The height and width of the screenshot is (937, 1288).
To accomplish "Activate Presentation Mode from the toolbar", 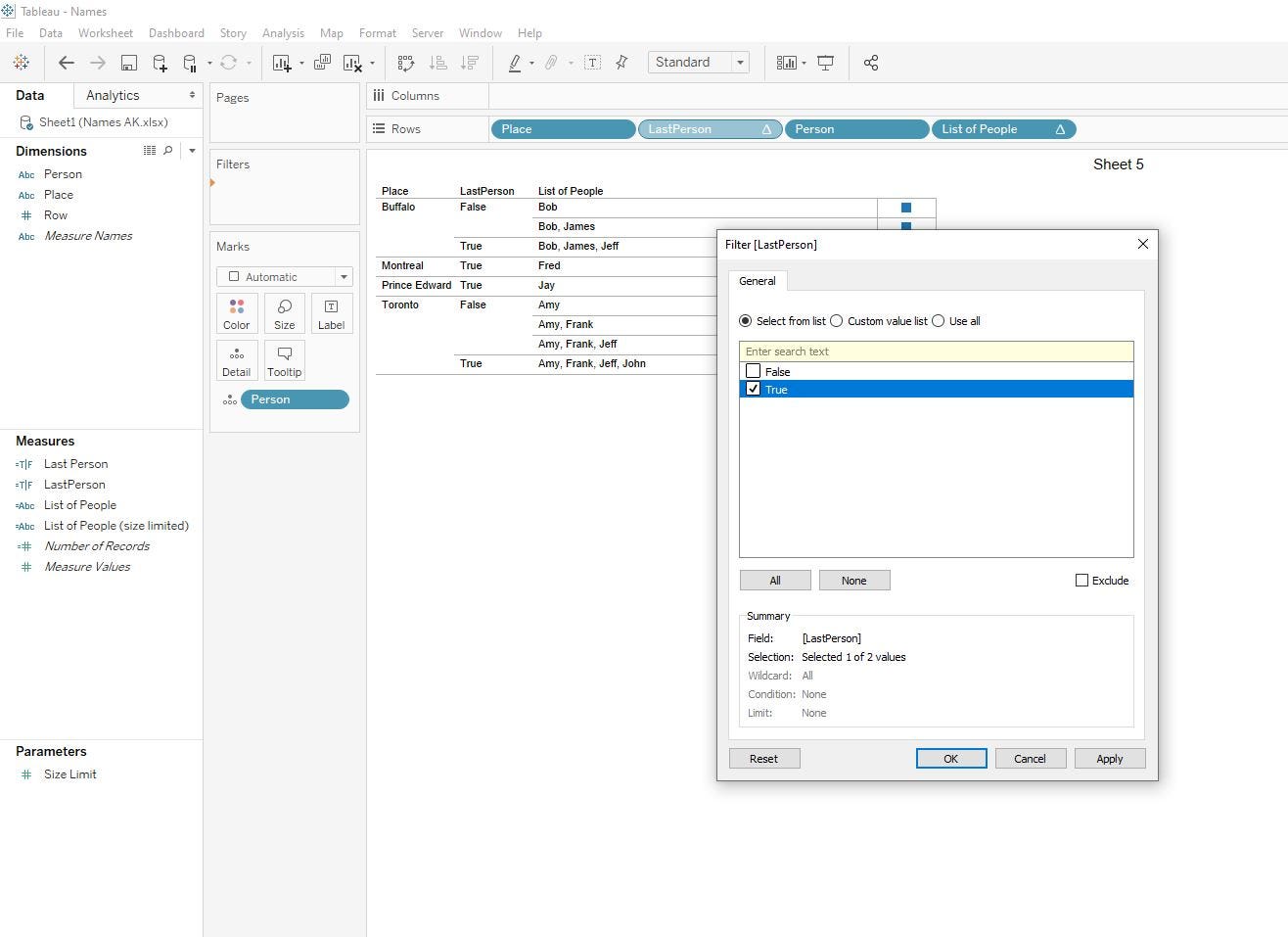I will (x=826, y=63).
